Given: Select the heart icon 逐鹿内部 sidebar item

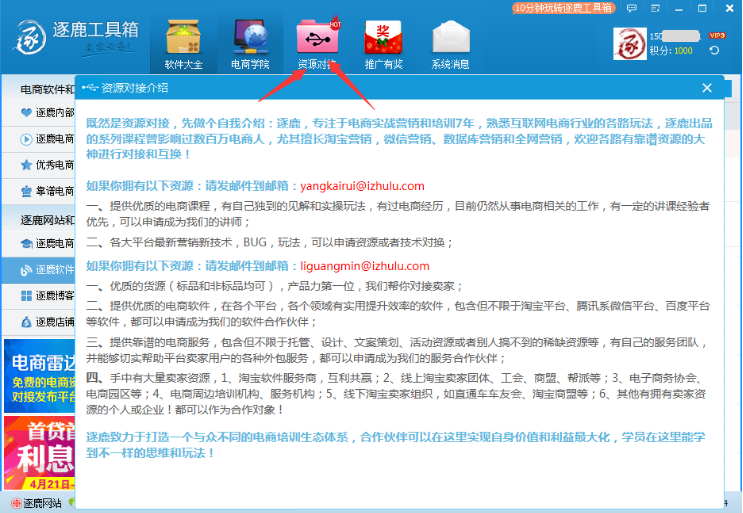Looking at the screenshot, I should point(38,113).
